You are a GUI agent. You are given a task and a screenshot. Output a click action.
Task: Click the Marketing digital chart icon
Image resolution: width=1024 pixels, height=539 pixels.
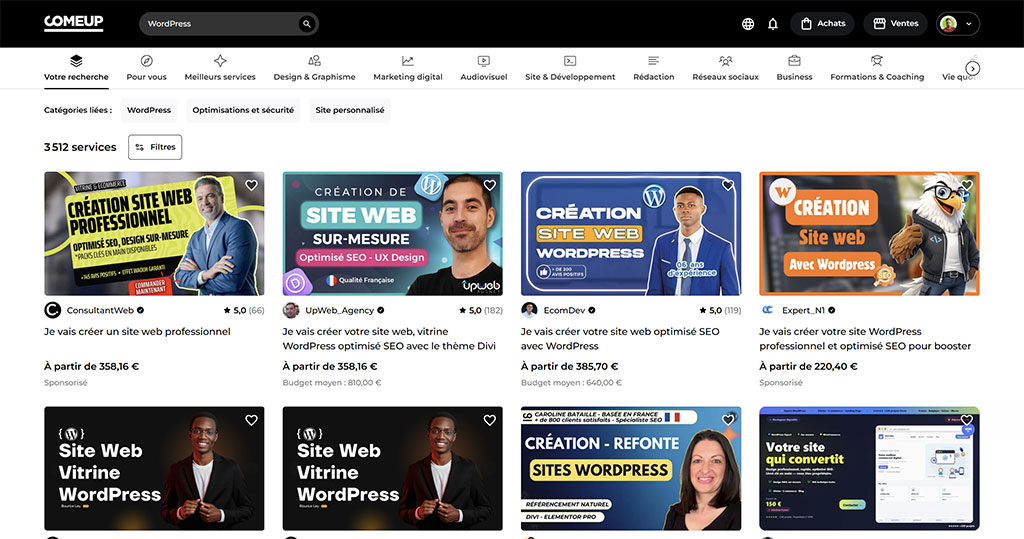point(408,61)
